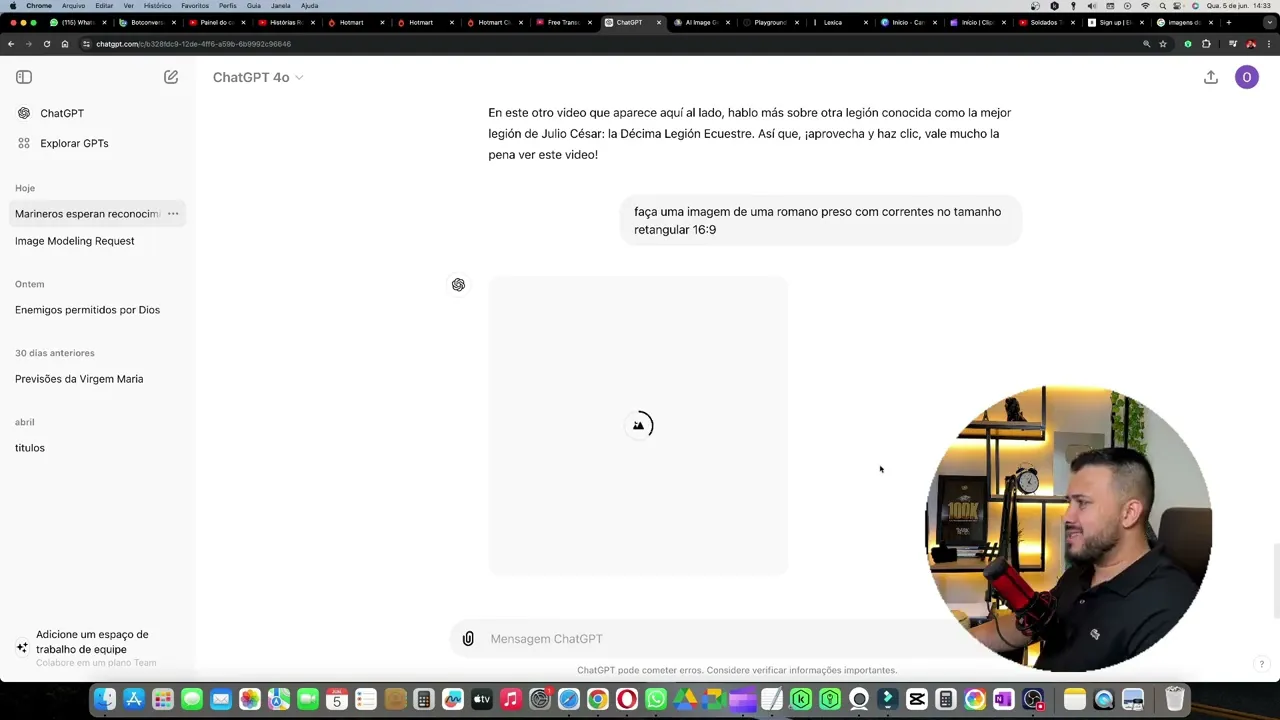Open the purple 'O' account avatar
This screenshot has height=720, width=1280.
click(1246, 77)
